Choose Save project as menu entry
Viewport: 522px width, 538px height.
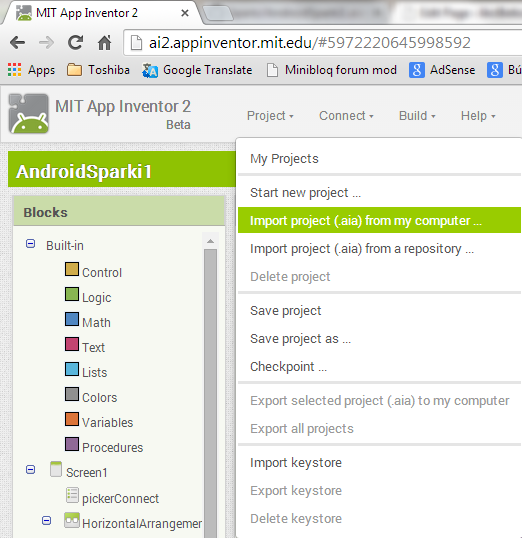[379, 339]
